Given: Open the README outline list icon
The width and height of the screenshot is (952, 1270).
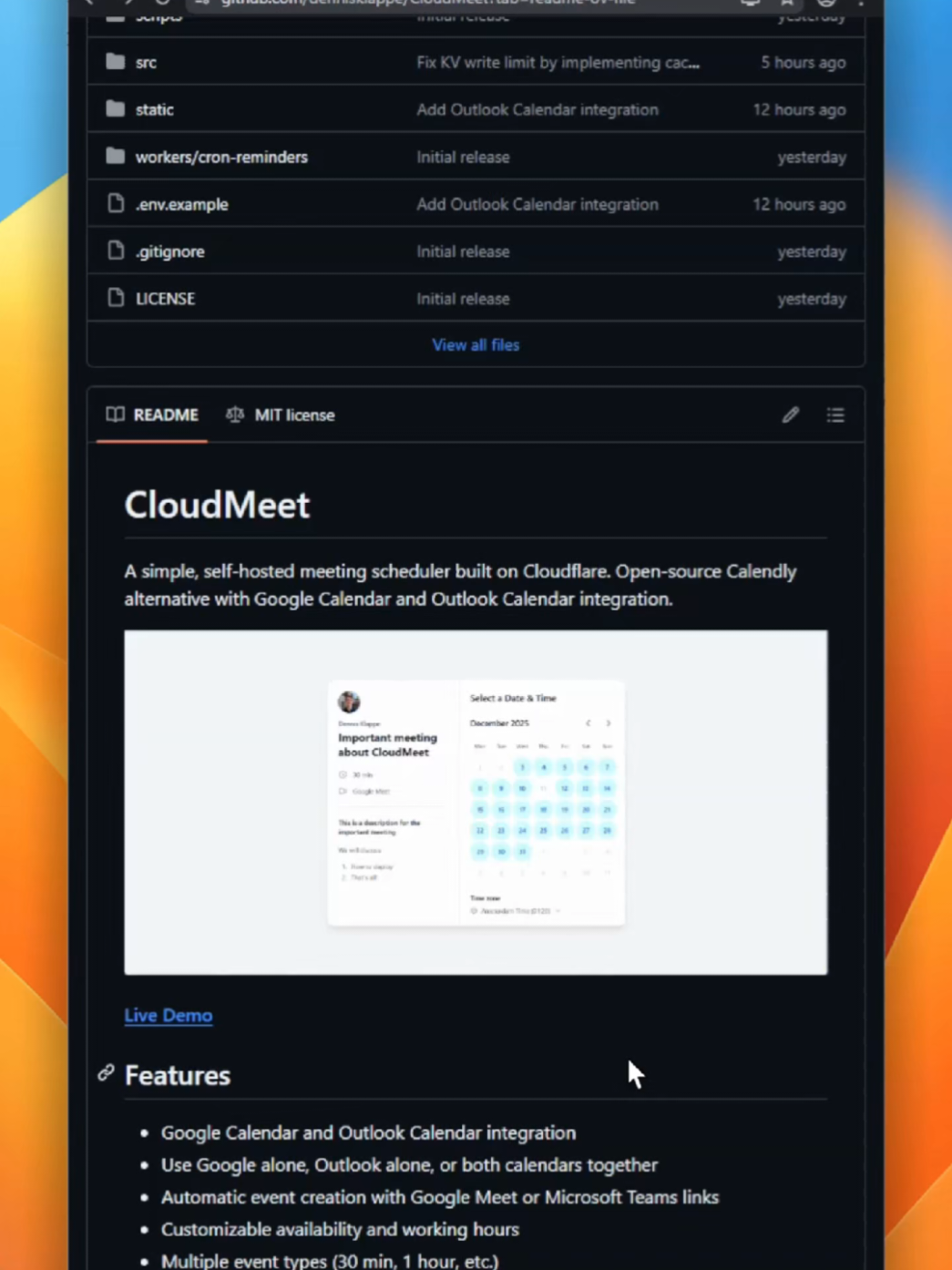Looking at the screenshot, I should click(834, 415).
